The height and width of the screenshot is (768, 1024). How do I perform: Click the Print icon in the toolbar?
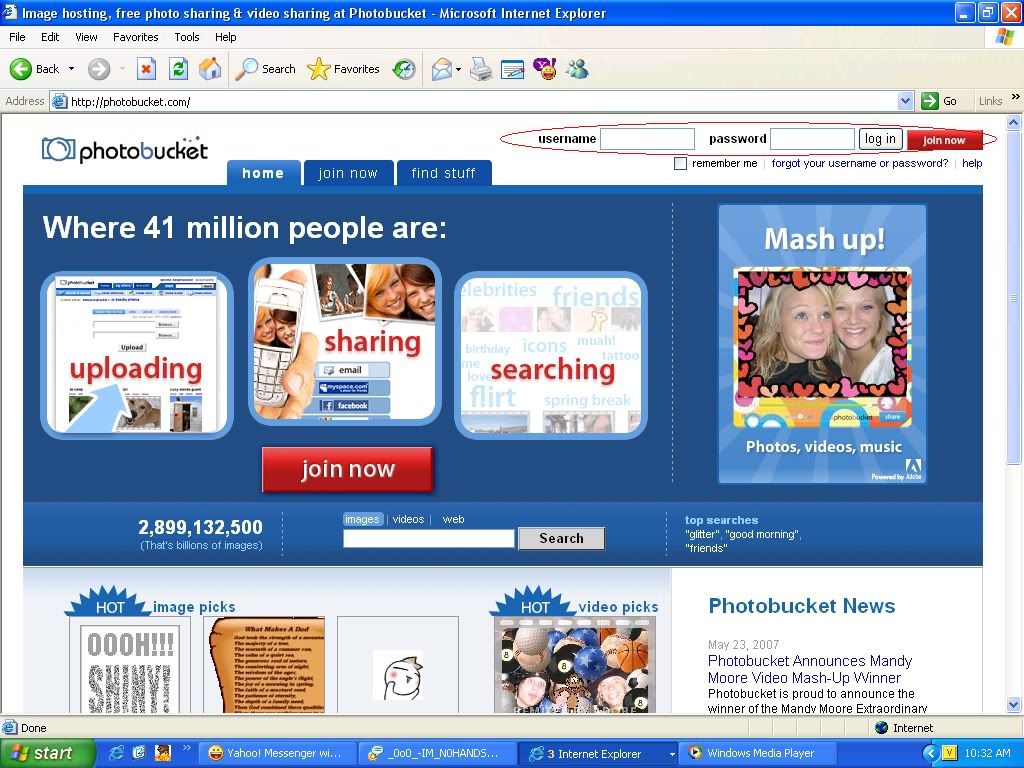[481, 69]
